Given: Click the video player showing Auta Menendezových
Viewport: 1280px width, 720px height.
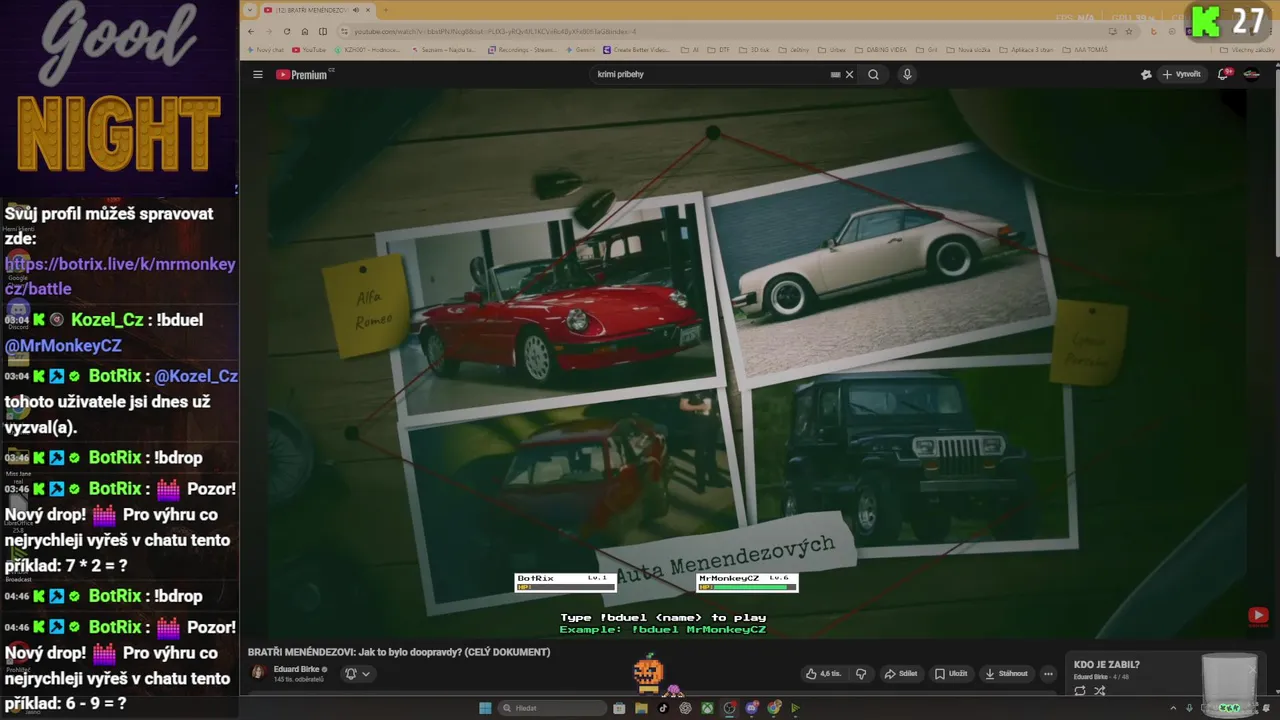Looking at the screenshot, I should tap(757, 362).
